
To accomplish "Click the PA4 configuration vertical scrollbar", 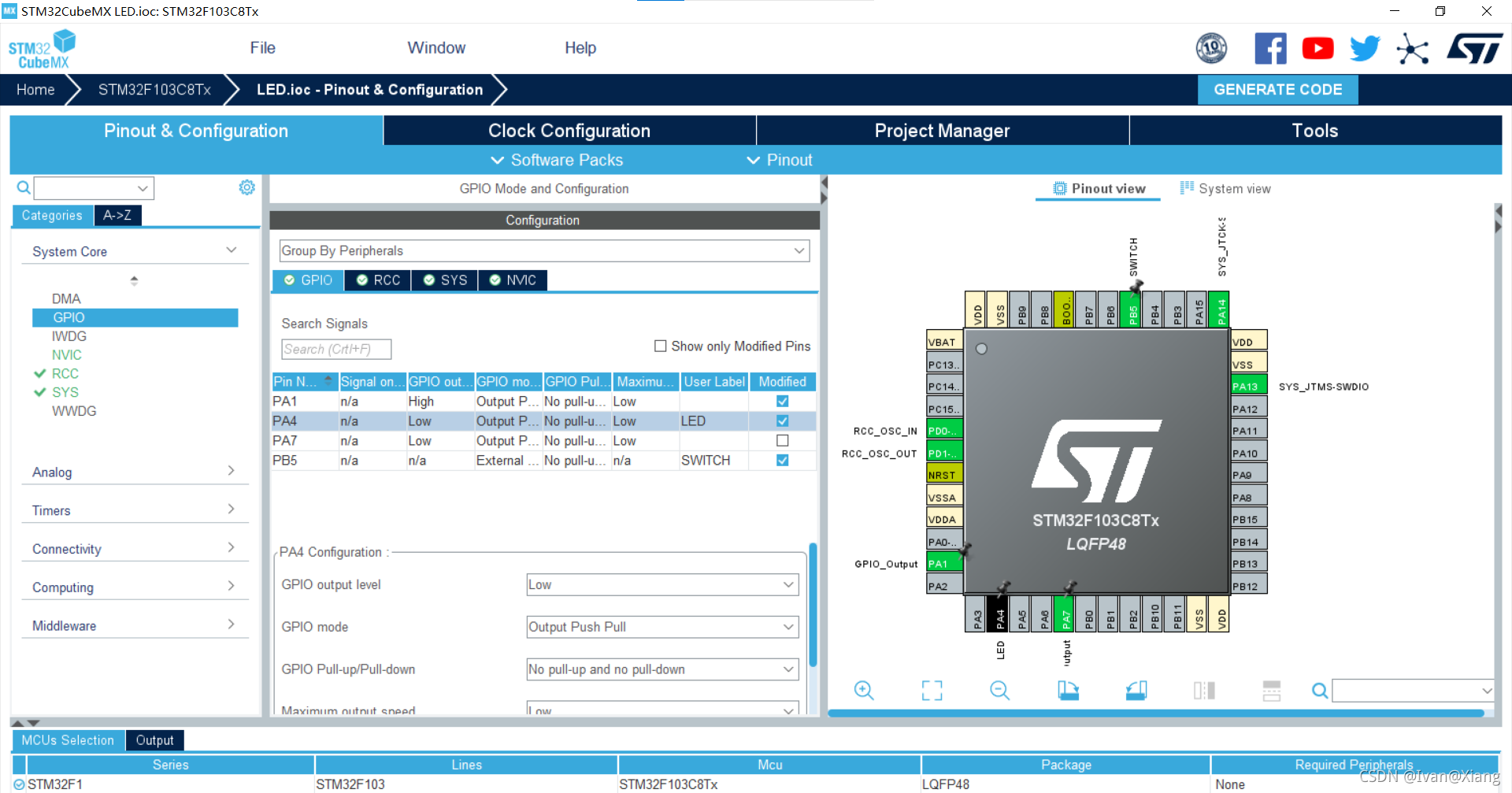I will point(813,605).
